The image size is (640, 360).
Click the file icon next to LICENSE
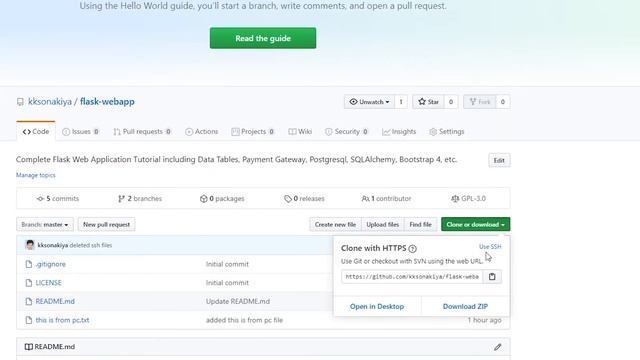pos(29,282)
